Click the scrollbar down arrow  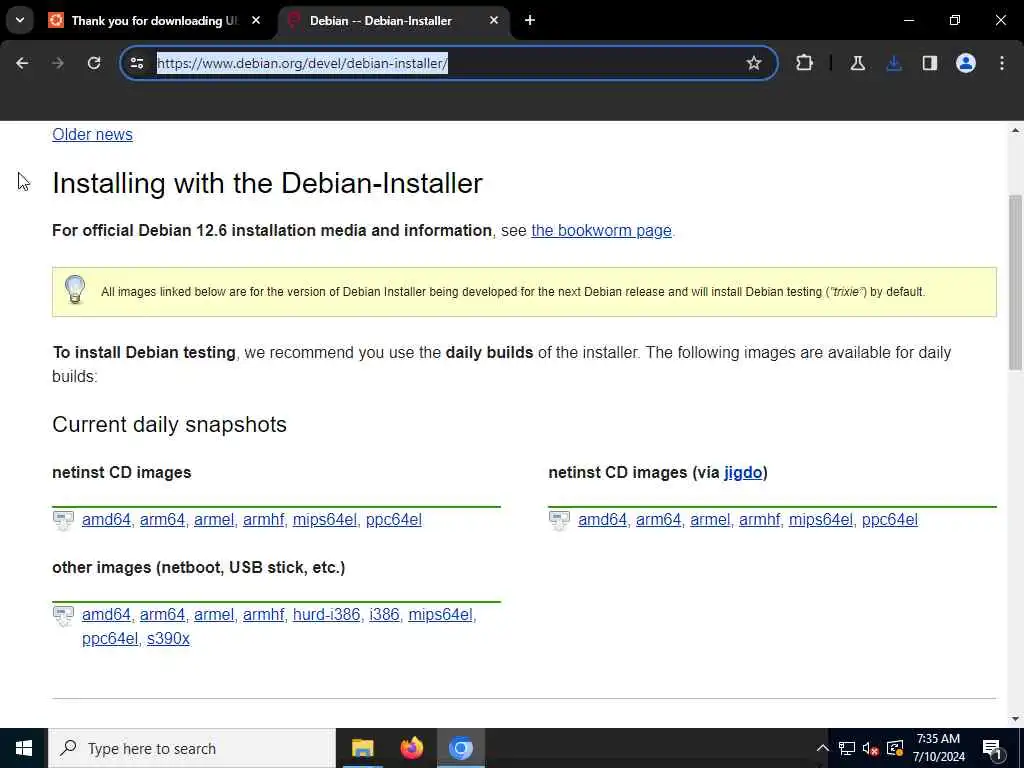coord(1015,719)
